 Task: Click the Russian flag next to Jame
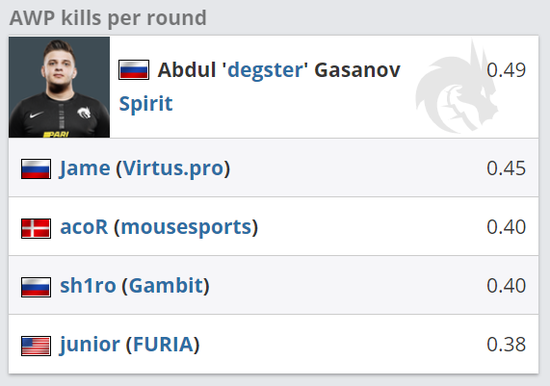[36, 169]
